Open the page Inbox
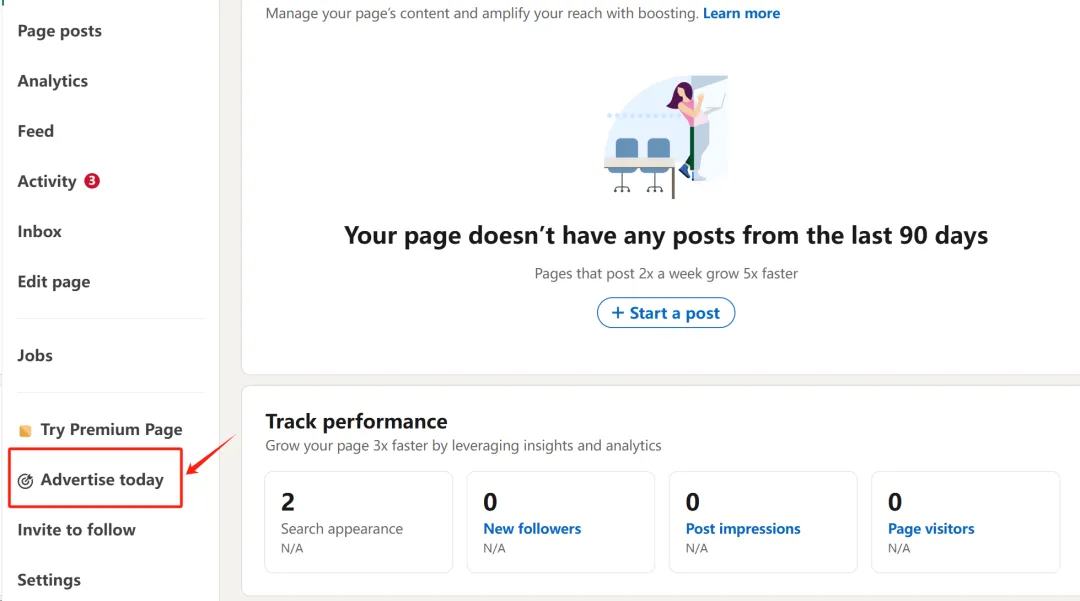This screenshot has height=601, width=1080. 40,231
